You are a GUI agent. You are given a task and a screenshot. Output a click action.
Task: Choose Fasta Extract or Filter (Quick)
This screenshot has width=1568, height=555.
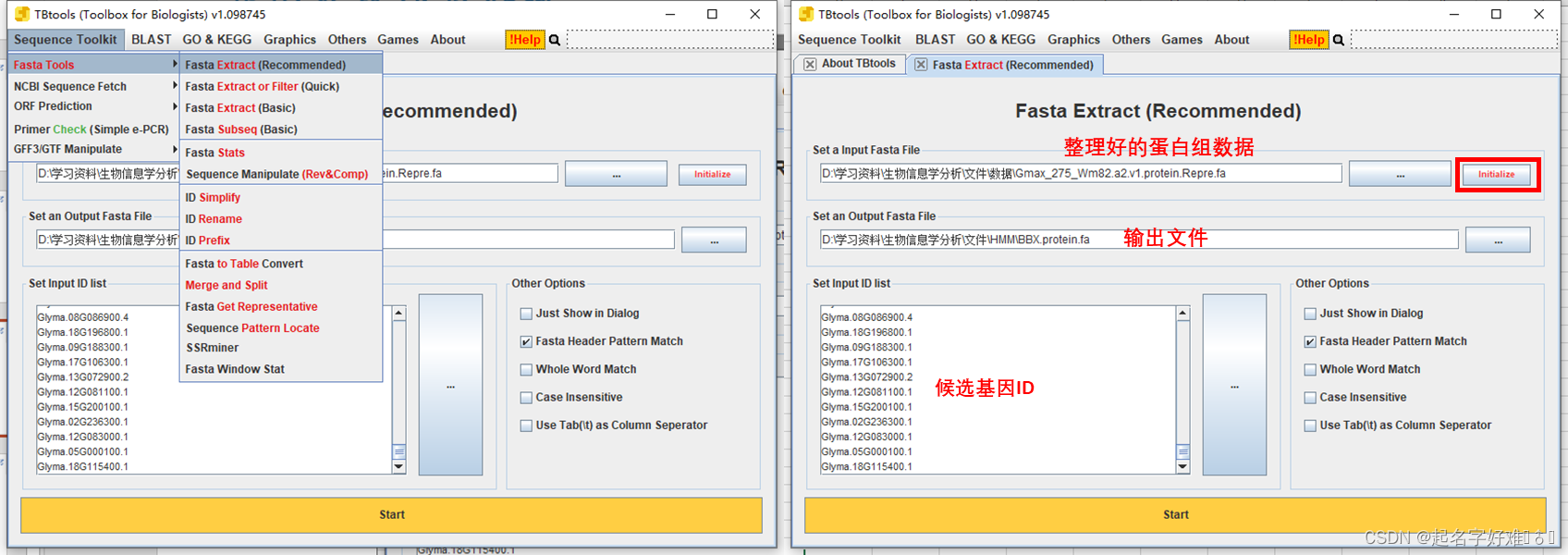(x=281, y=86)
